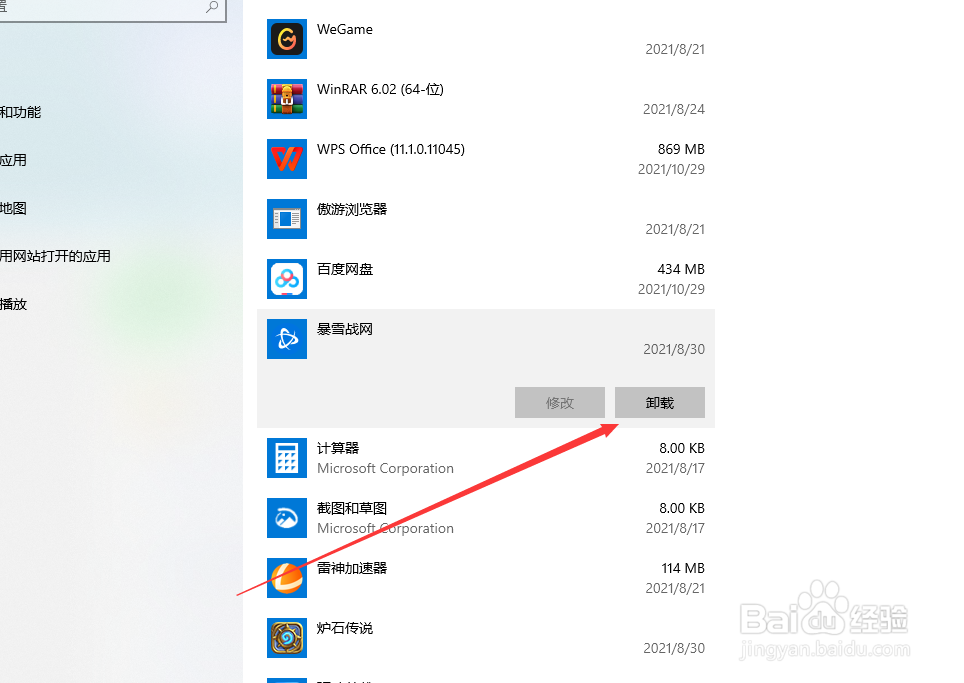Select the 暴雪战网 entry name
This screenshot has height=683, width=964.
[345, 329]
